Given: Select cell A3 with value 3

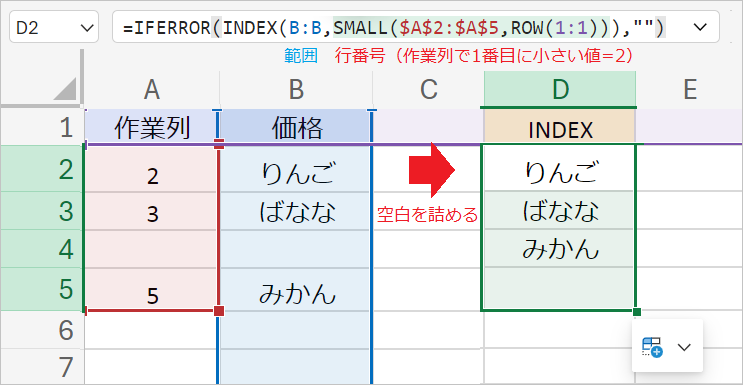Looking at the screenshot, I should pyautogui.click(x=152, y=211).
